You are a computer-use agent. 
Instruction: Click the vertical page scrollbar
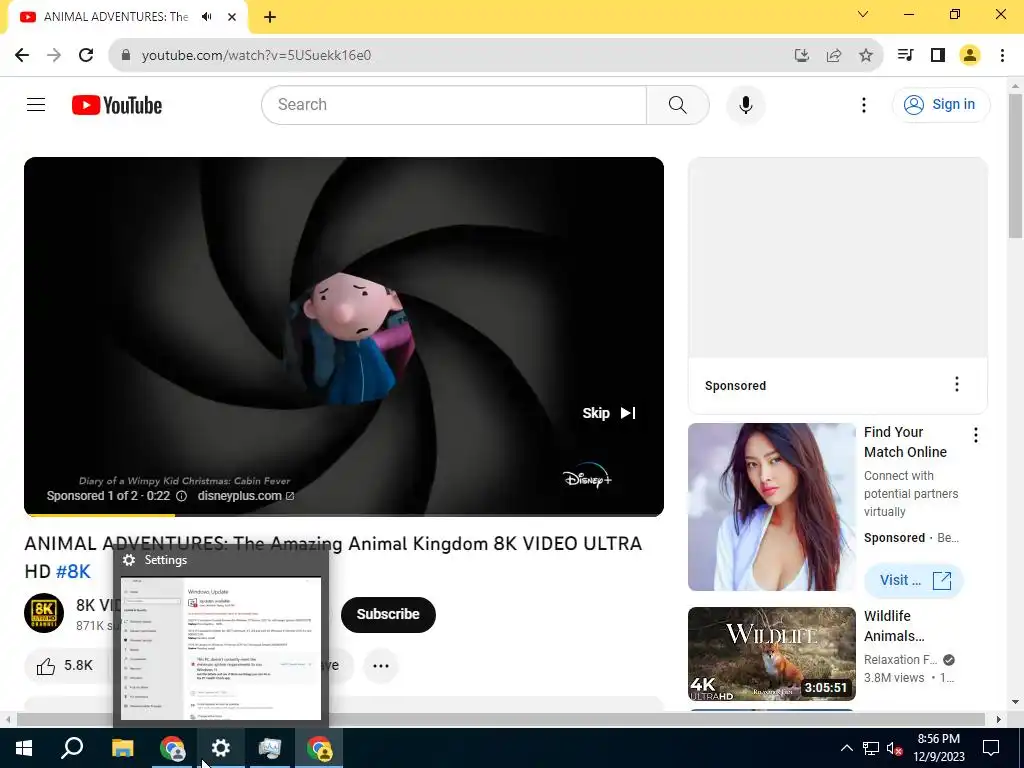click(1015, 167)
